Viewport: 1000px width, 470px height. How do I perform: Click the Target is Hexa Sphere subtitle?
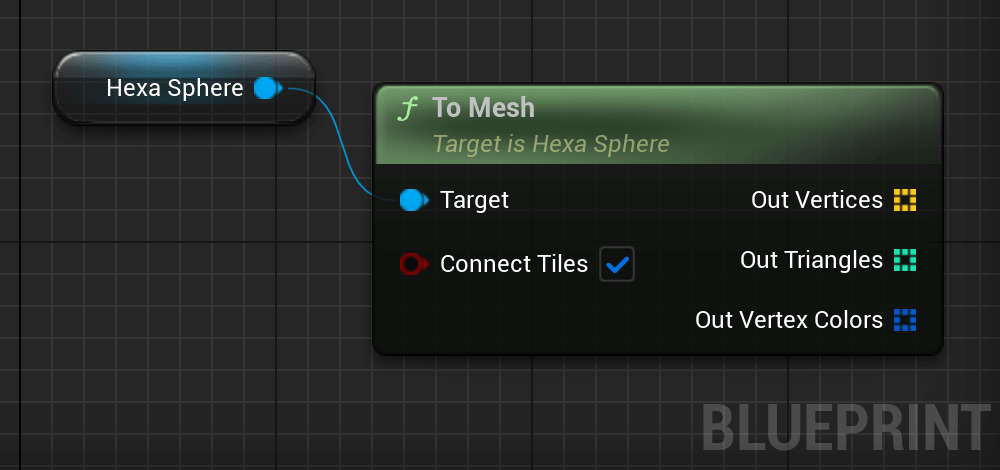click(x=551, y=144)
